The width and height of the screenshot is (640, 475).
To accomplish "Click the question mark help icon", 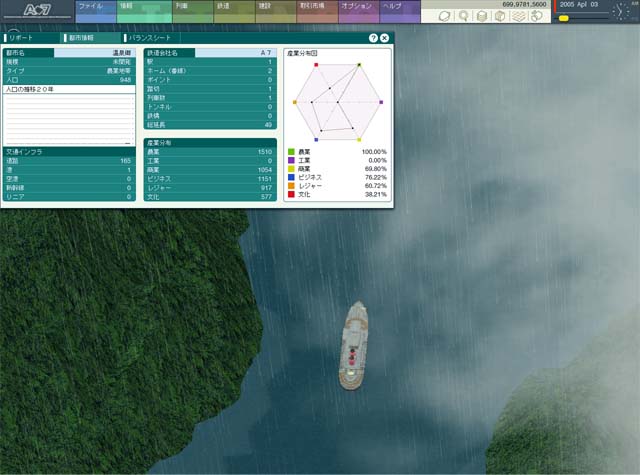I will pyautogui.click(x=373, y=38).
